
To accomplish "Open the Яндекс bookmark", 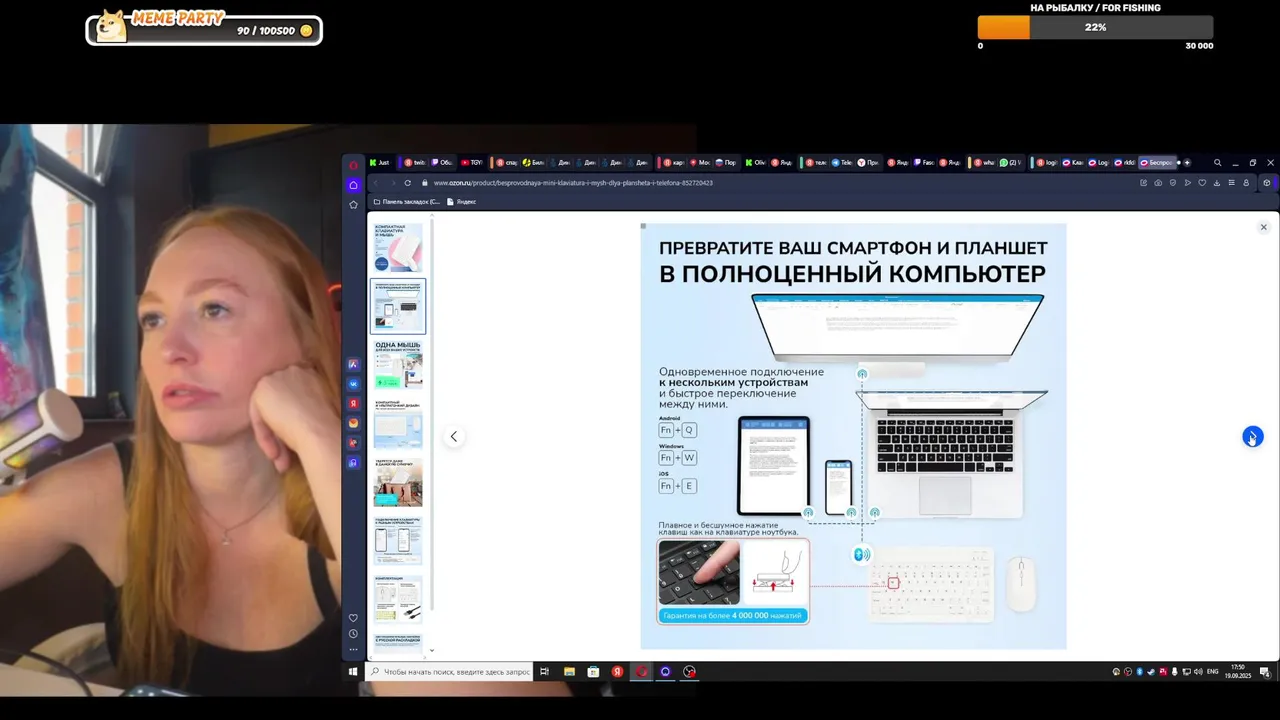I will [x=461, y=202].
